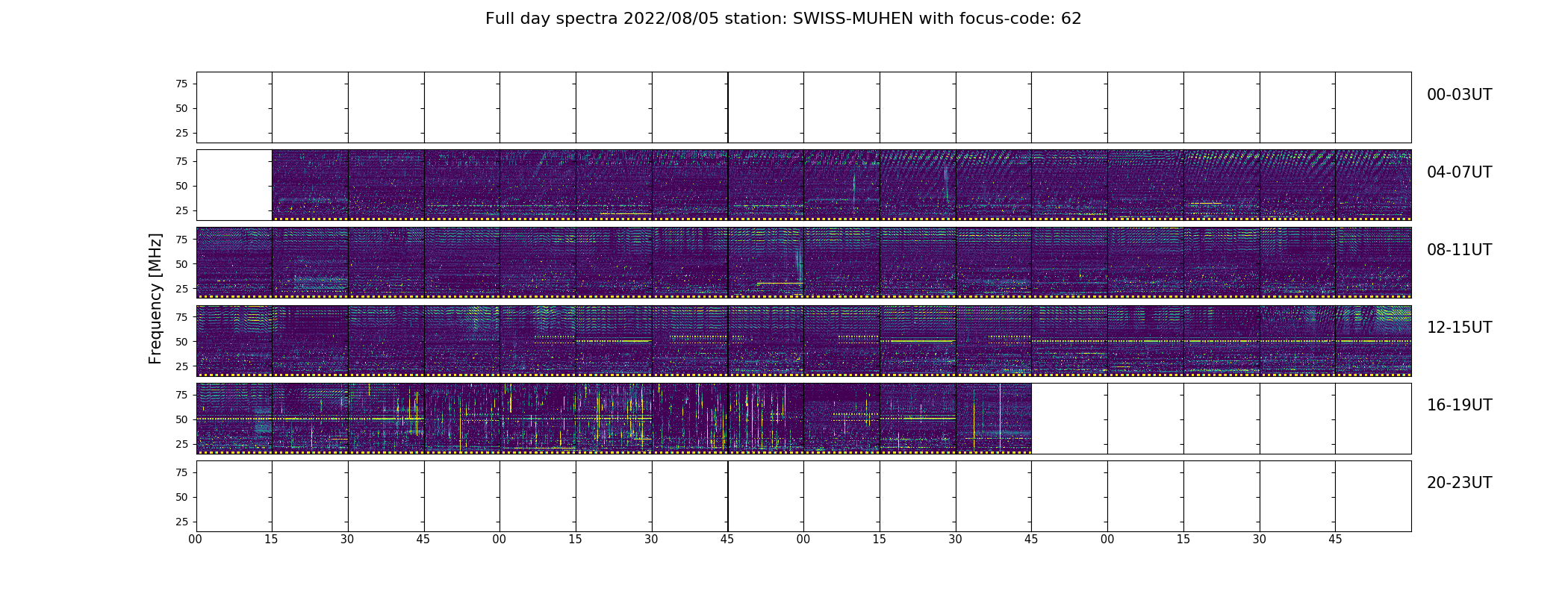The height and width of the screenshot is (597, 1568).
Task: Click the 50 tick of the 00-03UT row
Action: pyautogui.click(x=181, y=108)
